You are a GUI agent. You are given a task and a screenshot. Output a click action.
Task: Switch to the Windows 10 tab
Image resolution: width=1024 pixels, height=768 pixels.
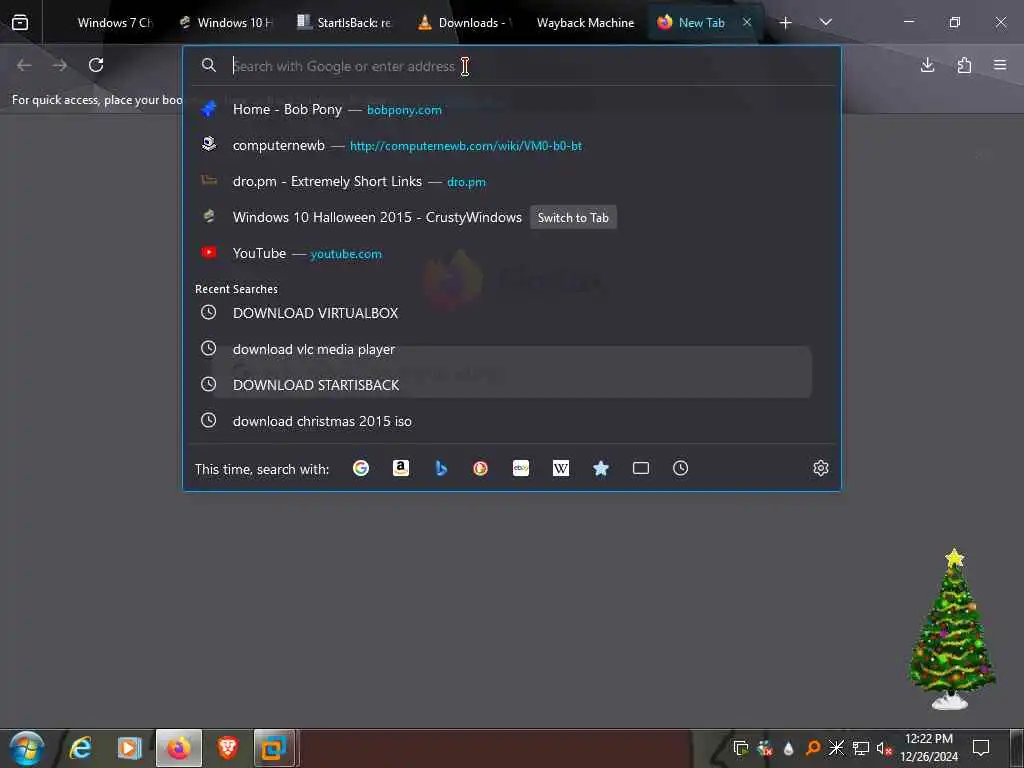pyautogui.click(x=226, y=23)
